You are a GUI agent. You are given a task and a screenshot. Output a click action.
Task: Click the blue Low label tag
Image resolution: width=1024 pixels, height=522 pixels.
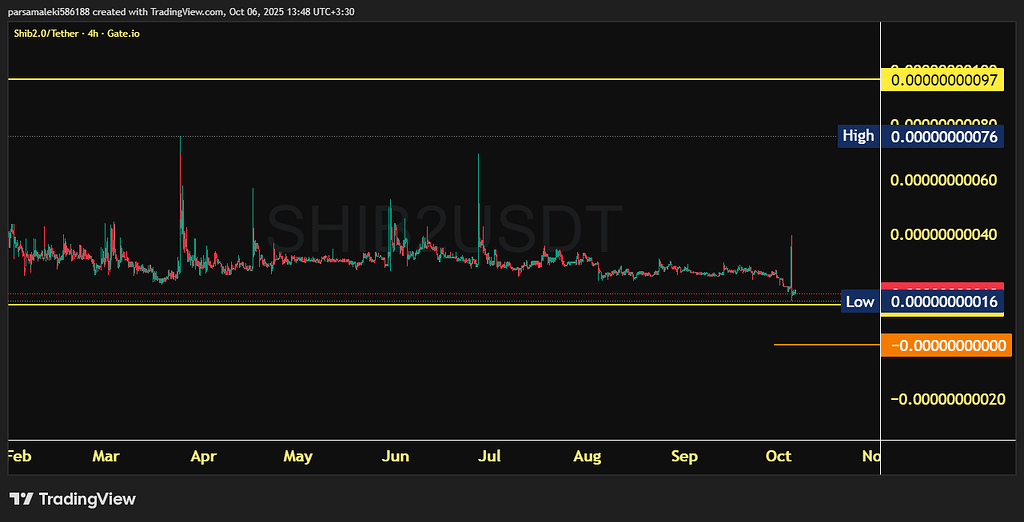[859, 301]
